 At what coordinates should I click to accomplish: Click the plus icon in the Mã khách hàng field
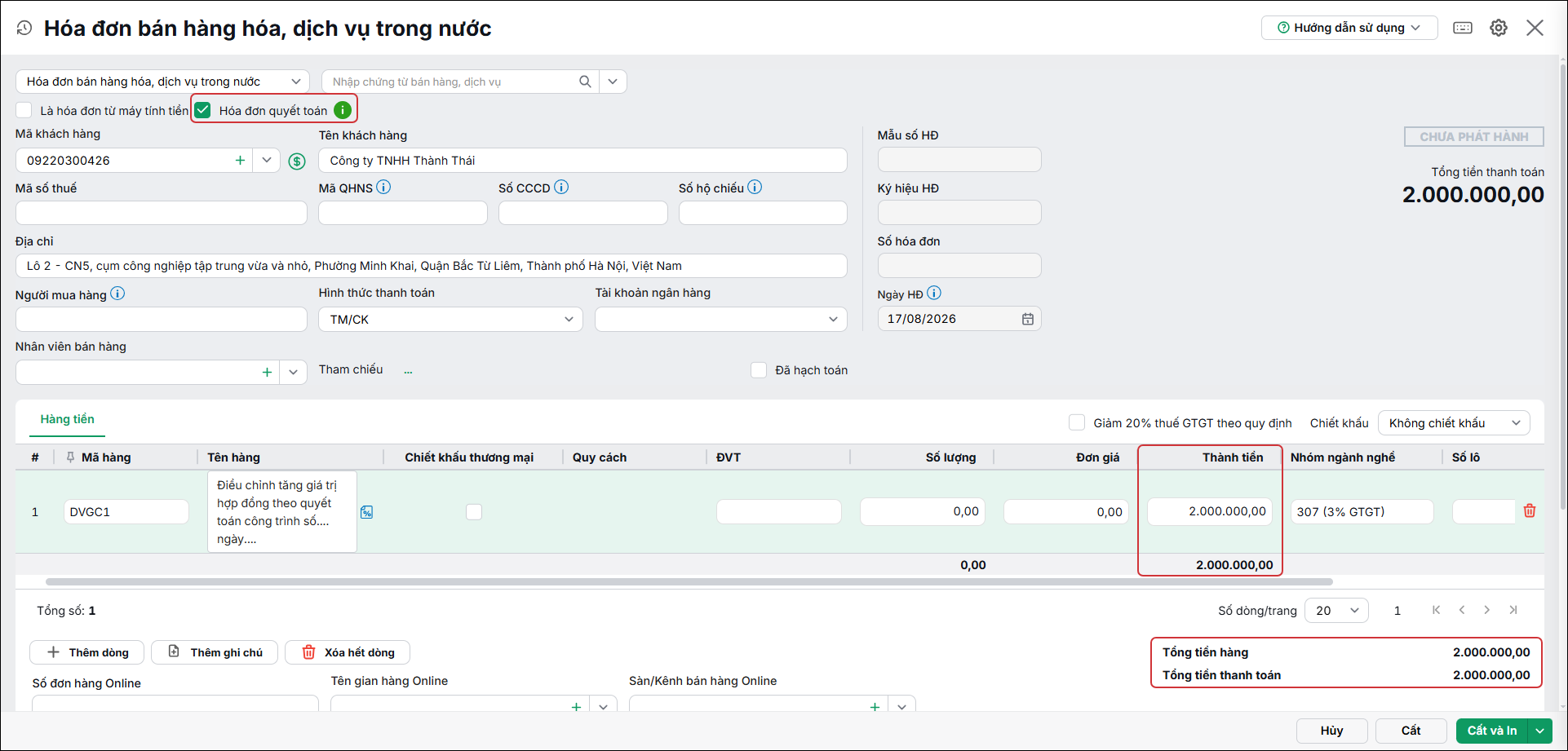click(240, 161)
